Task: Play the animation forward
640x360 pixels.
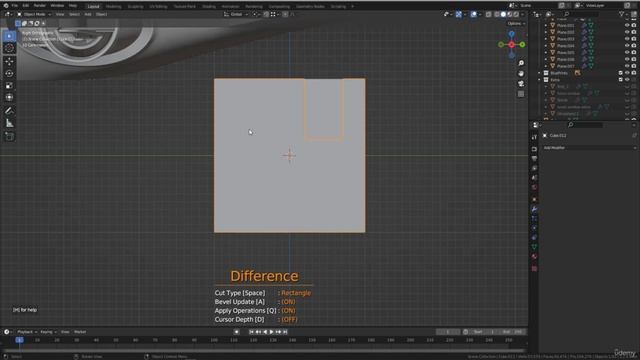Action: point(271,332)
